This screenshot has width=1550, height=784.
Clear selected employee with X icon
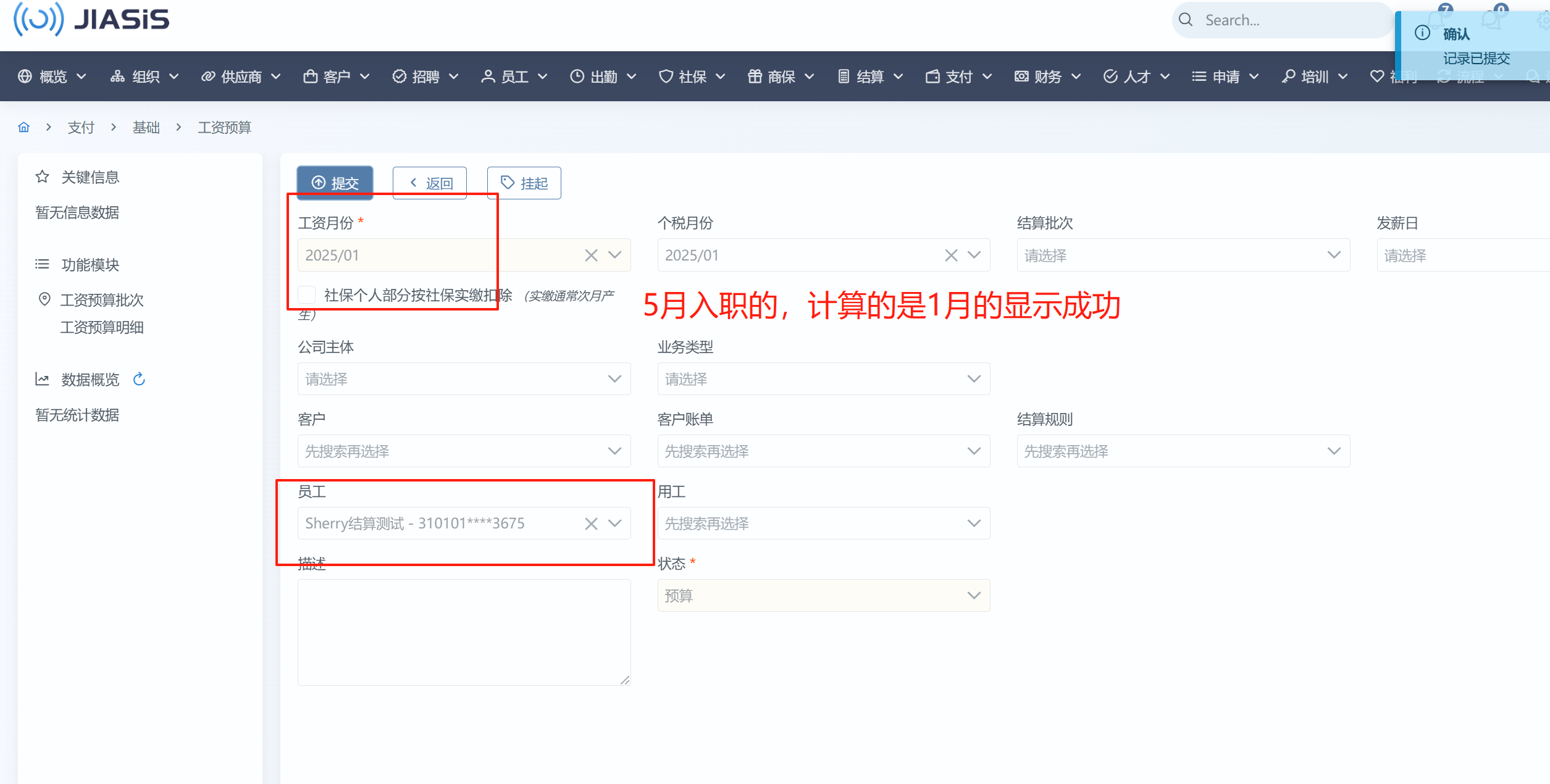pyautogui.click(x=591, y=523)
